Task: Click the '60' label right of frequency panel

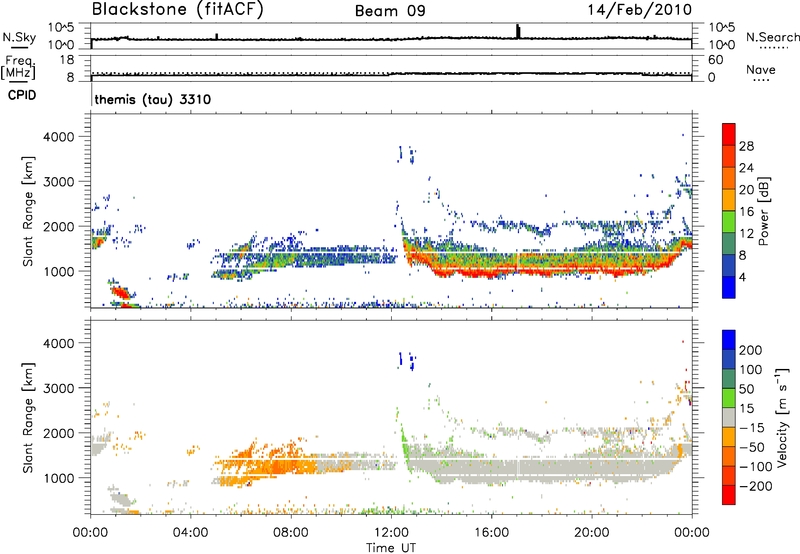Action: point(715,60)
